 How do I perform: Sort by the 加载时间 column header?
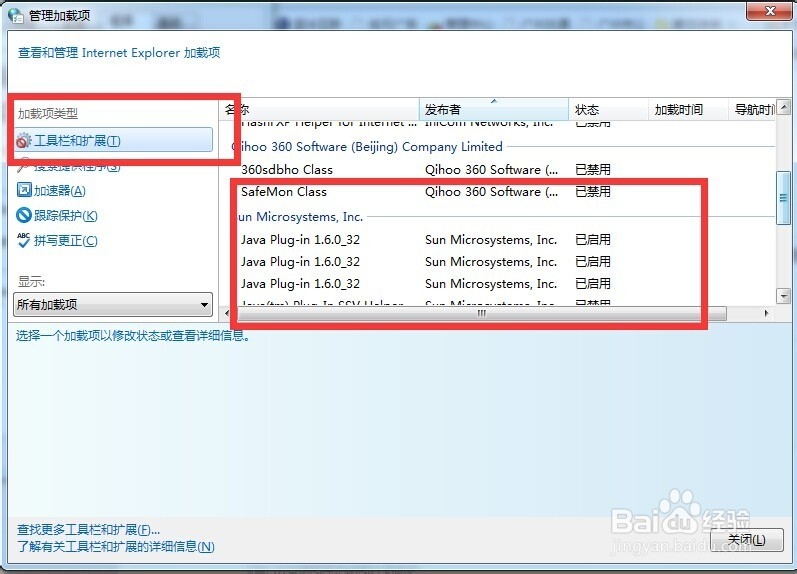click(x=688, y=109)
